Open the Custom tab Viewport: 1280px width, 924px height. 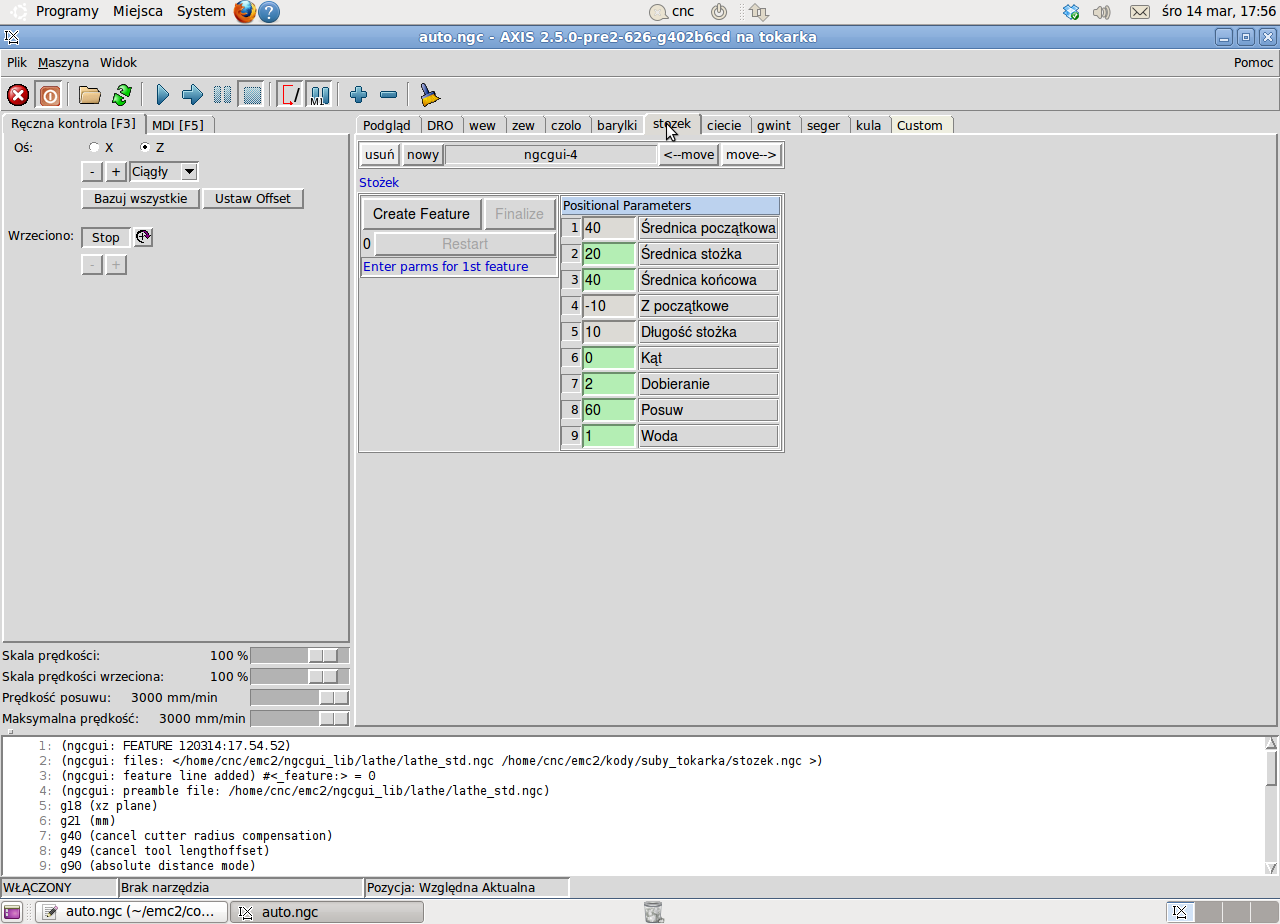[x=920, y=125]
